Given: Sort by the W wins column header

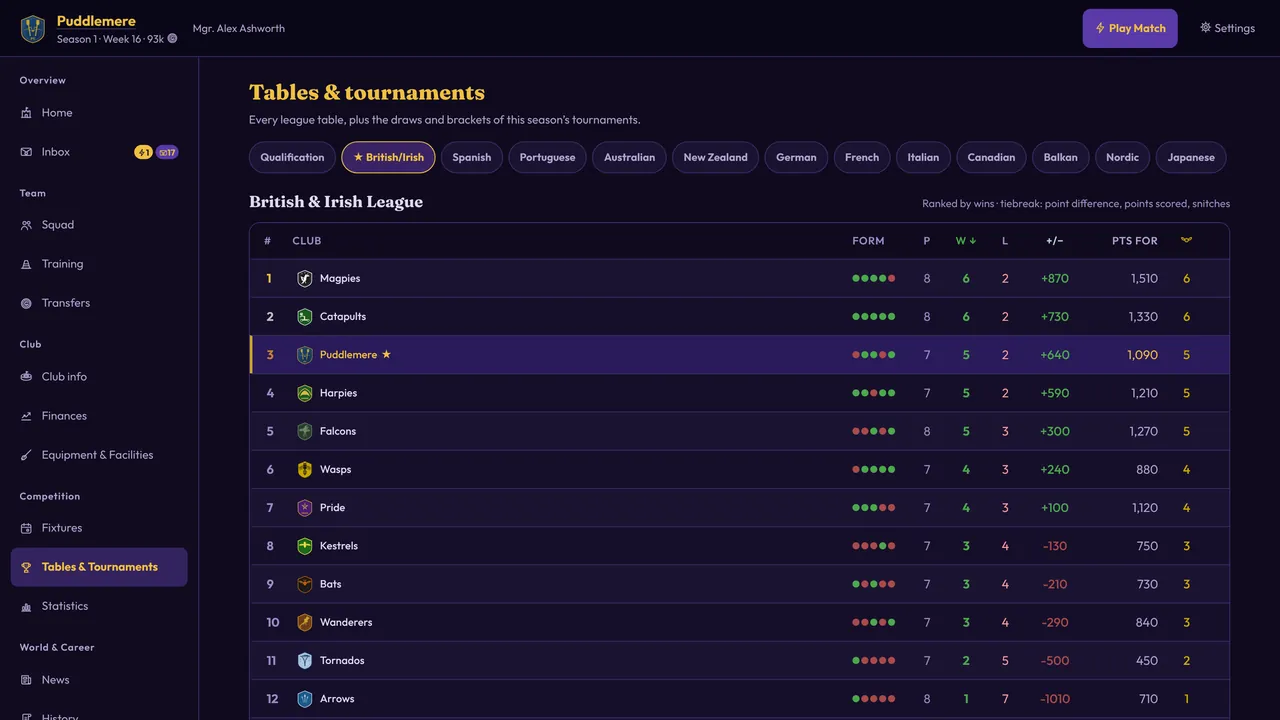Looking at the screenshot, I should click(966, 241).
